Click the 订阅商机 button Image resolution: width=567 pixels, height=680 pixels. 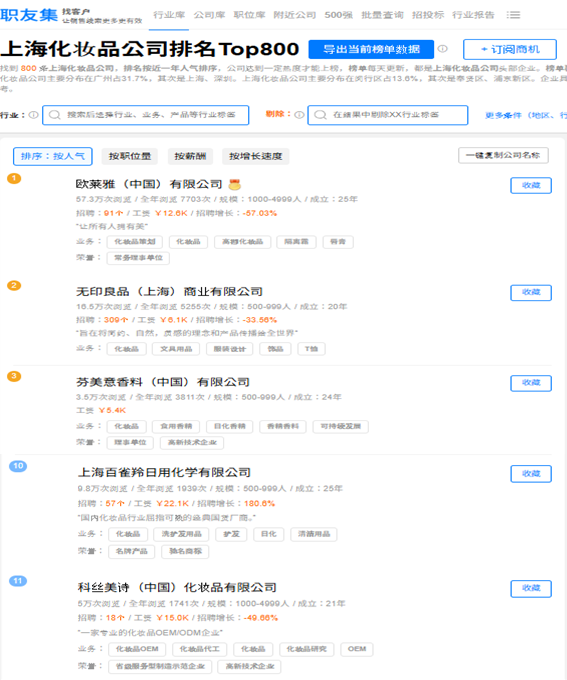tap(510, 49)
